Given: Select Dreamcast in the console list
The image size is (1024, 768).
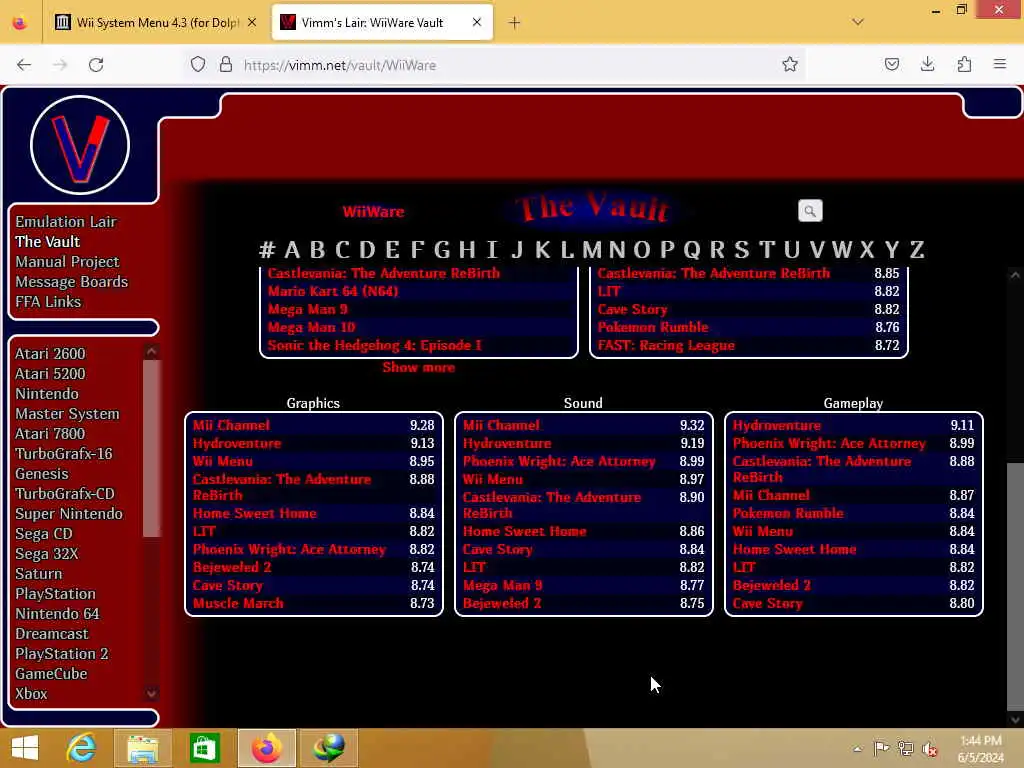Looking at the screenshot, I should tap(52, 634).
